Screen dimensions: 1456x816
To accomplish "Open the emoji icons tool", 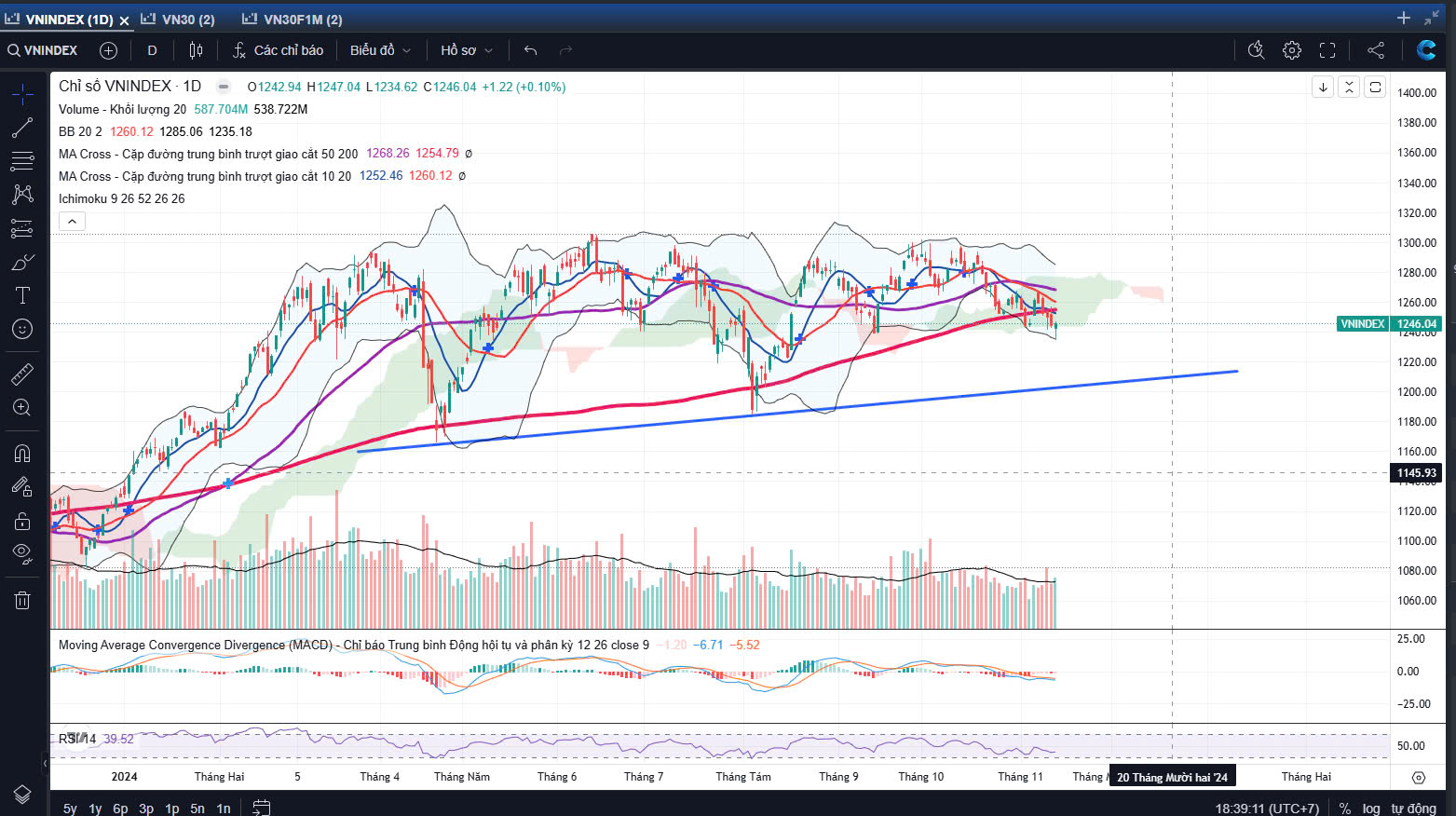I will pyautogui.click(x=22, y=329).
